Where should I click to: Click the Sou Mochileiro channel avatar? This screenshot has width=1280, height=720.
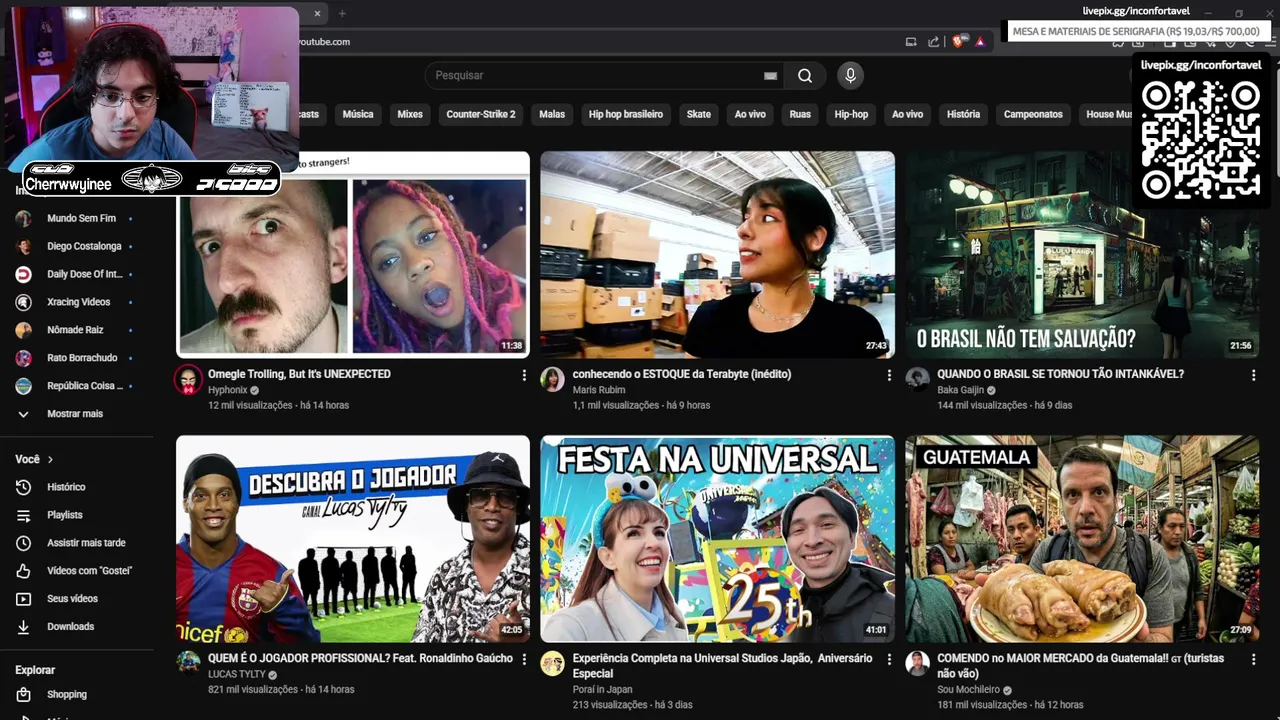click(917, 663)
